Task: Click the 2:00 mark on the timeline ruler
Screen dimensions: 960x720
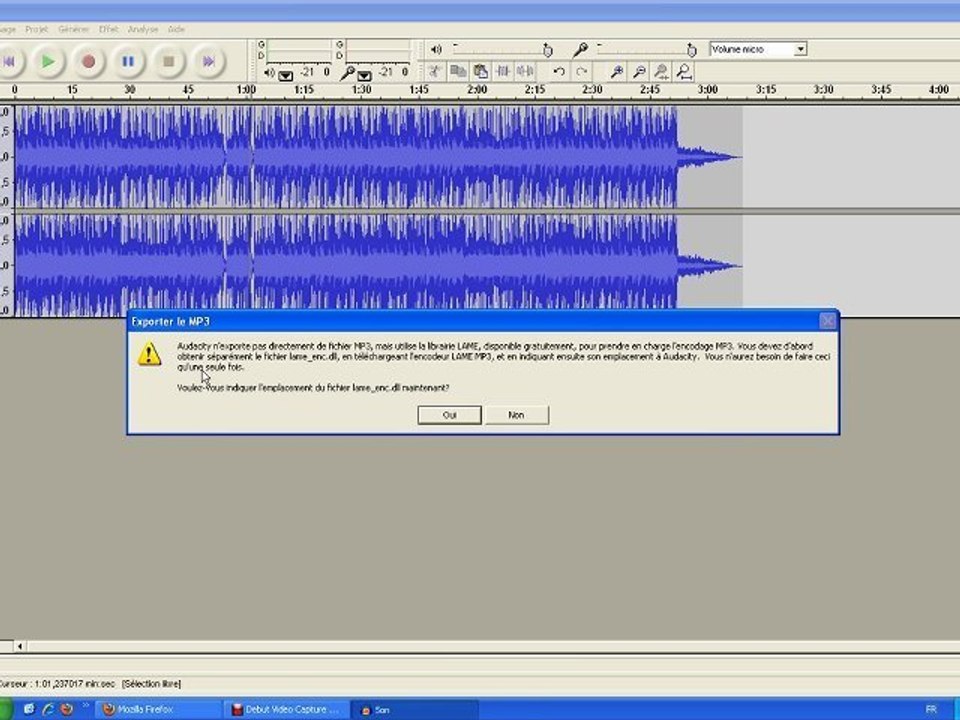Action: [x=477, y=89]
